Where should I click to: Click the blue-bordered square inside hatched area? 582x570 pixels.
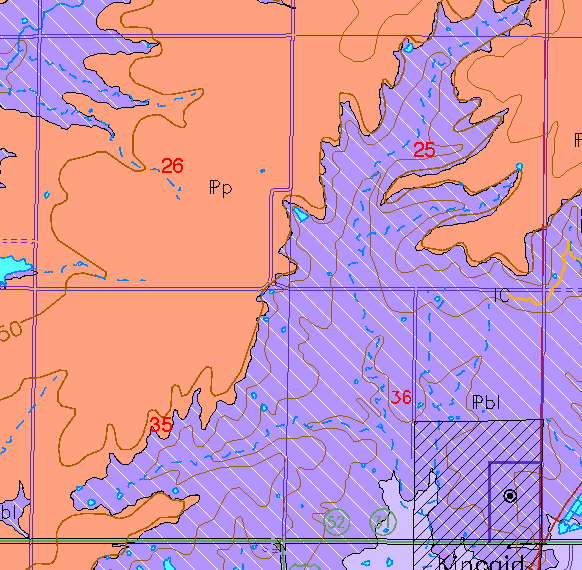point(515,501)
